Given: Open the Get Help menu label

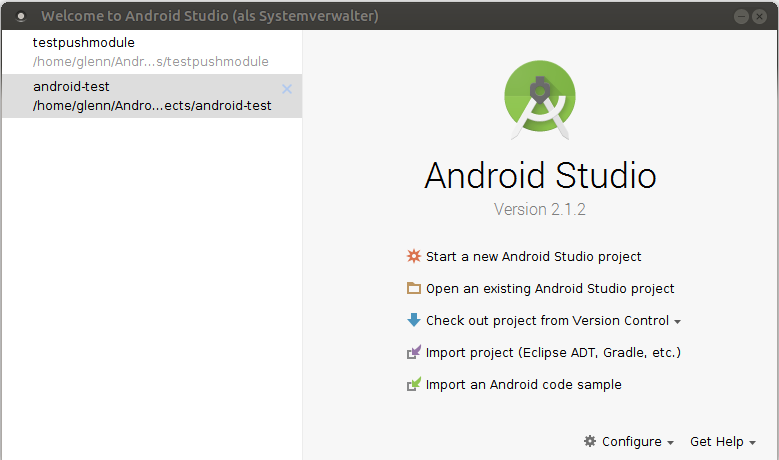Looking at the screenshot, I should (716, 441).
